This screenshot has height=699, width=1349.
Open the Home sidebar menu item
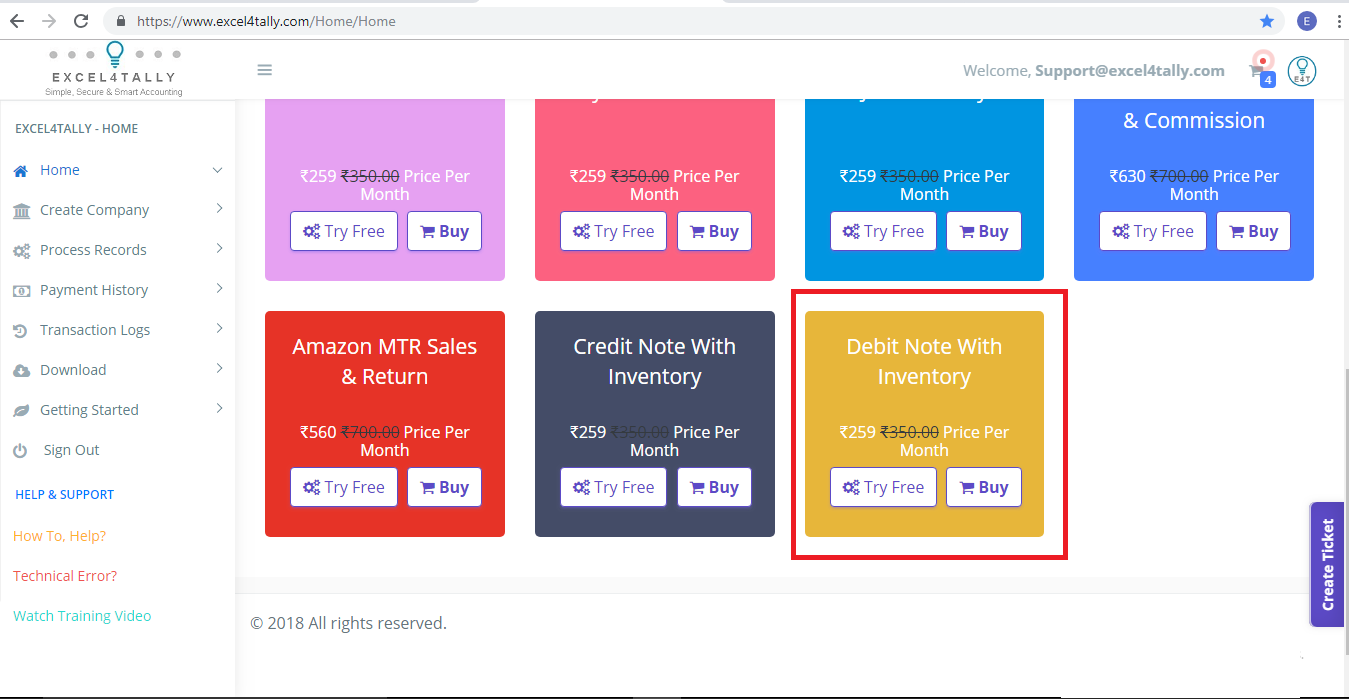point(118,170)
